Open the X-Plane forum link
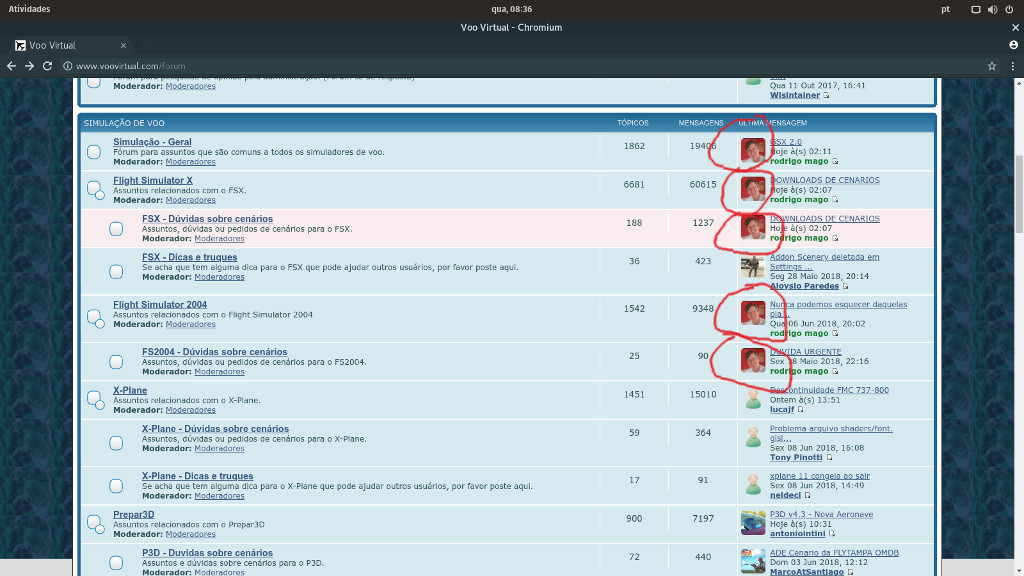This screenshot has height=576, width=1024. [130, 390]
